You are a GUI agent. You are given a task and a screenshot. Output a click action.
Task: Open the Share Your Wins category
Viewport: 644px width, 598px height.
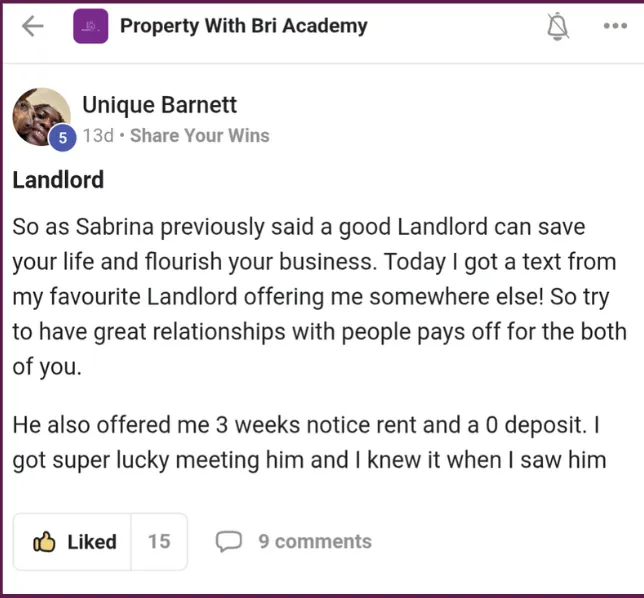200,136
